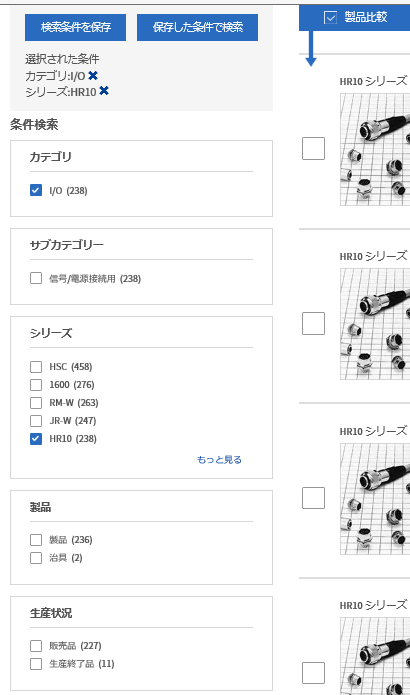Uncheck the HR10 series checkbox
Image resolution: width=410 pixels, height=695 pixels.
tap(36, 439)
